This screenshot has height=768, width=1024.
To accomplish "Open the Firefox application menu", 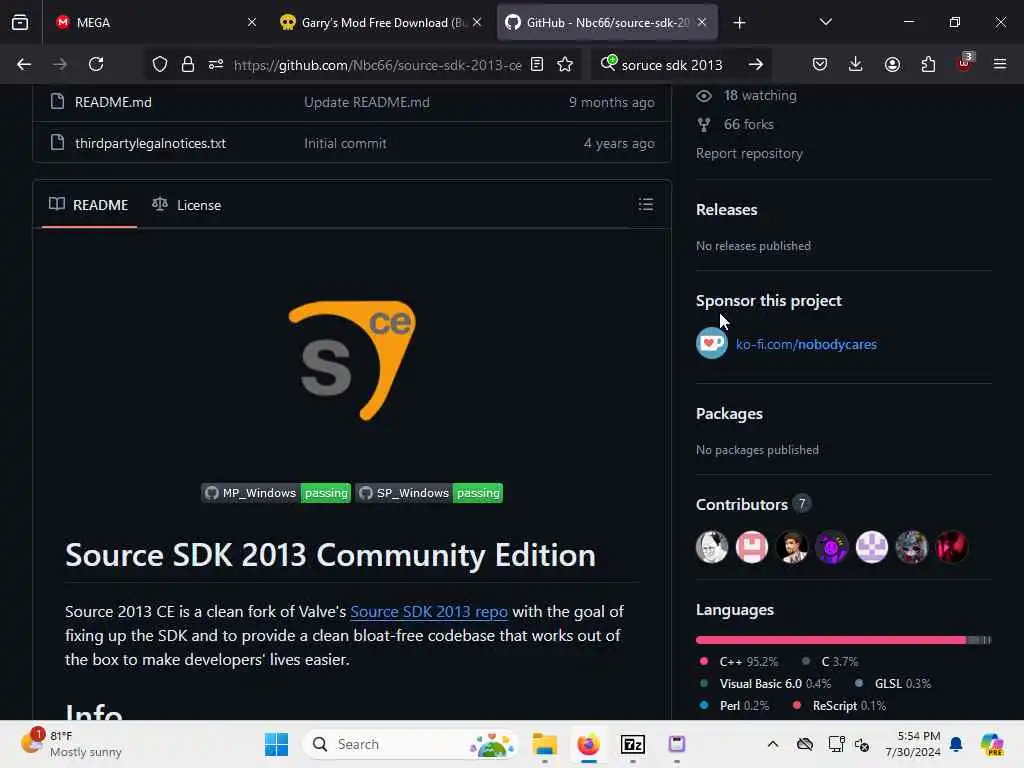I will point(1000,64).
